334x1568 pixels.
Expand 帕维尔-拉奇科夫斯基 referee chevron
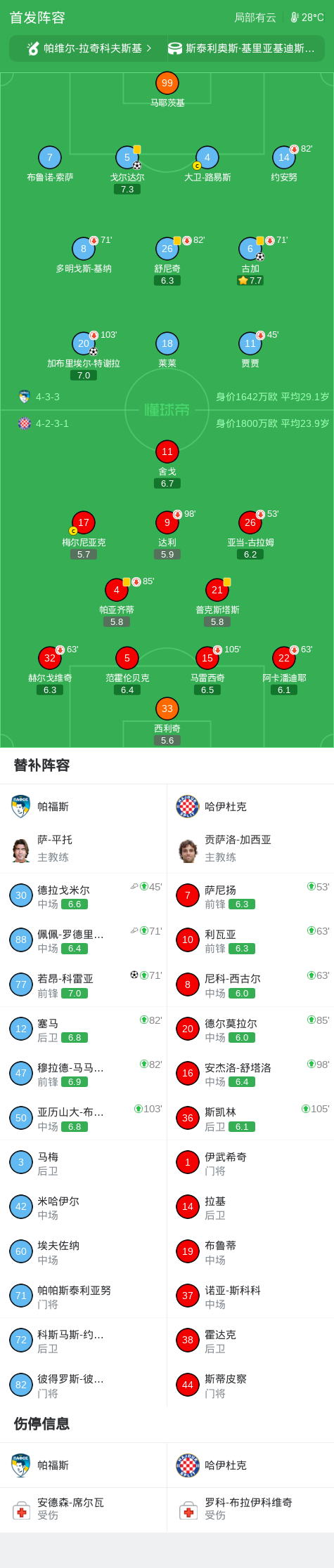(x=148, y=48)
